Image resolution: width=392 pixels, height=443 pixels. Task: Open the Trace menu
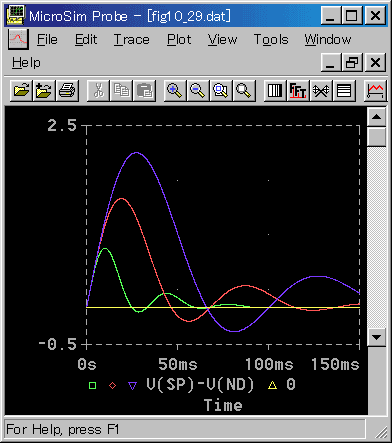pos(132,40)
